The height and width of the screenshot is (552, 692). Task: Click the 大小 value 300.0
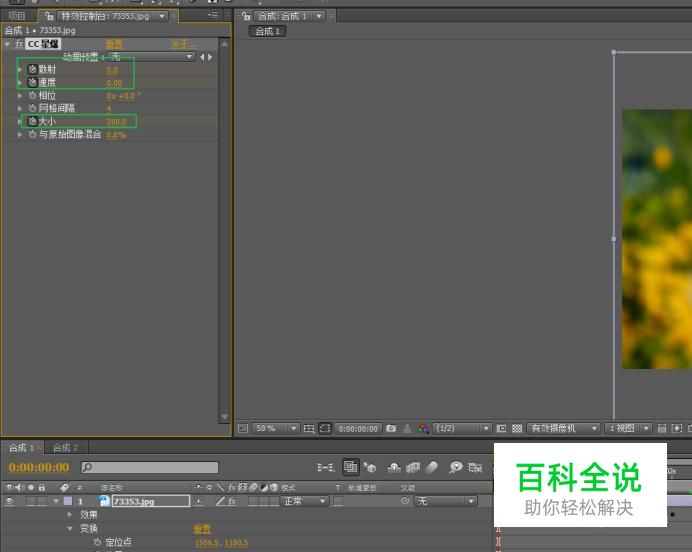pos(116,121)
